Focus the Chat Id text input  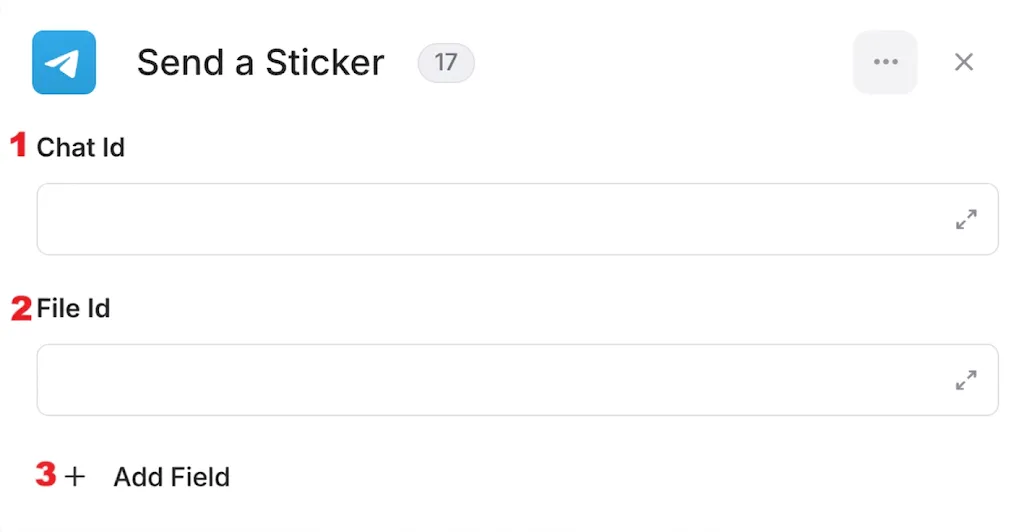[x=517, y=219]
